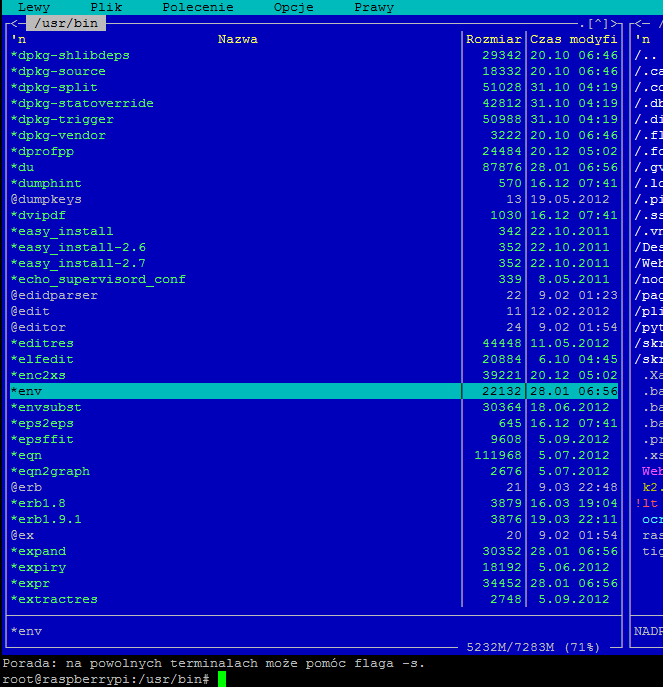Select the !lt entry in right panel
This screenshot has width=663, height=687.
point(647,503)
